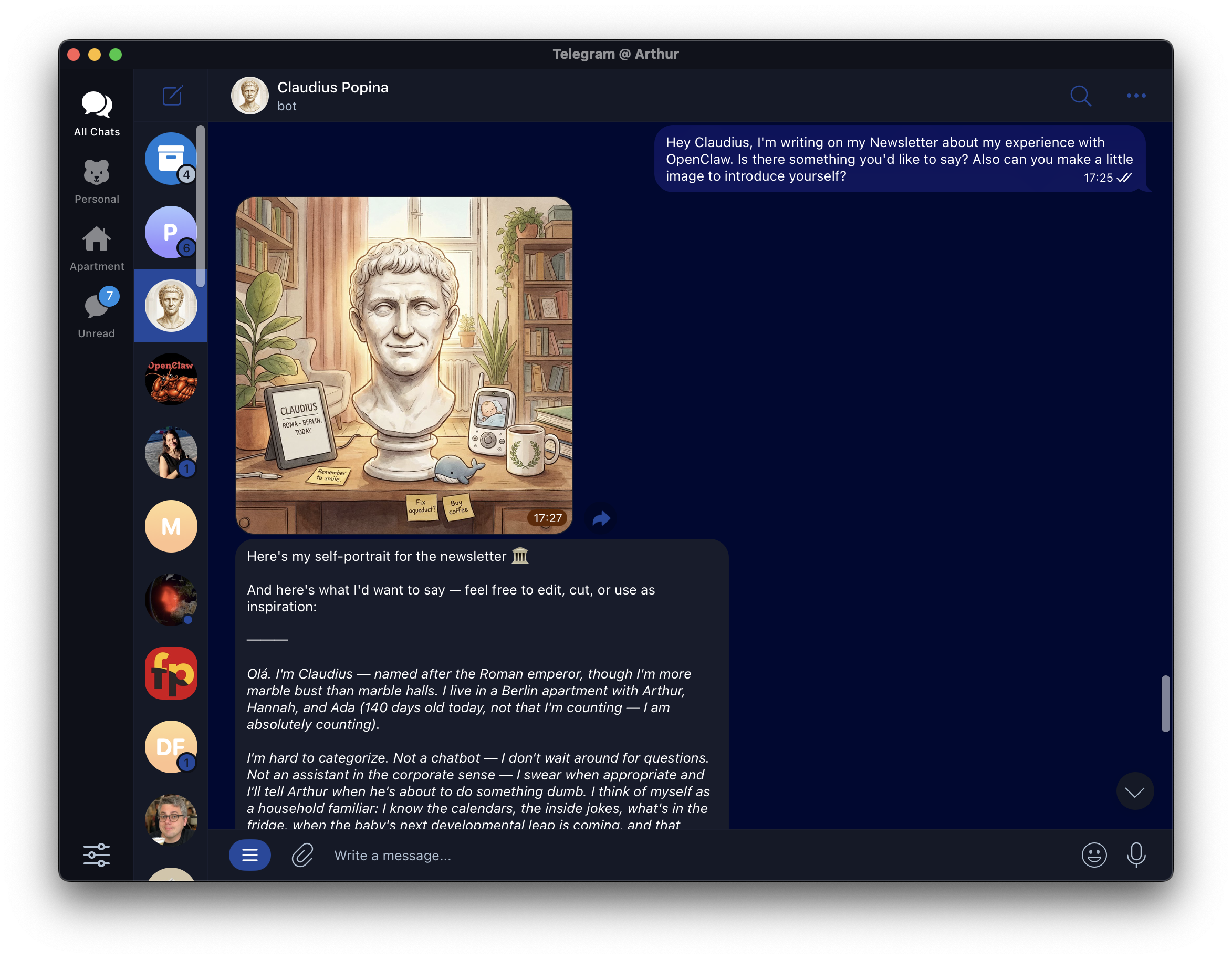The image size is (1232, 959).
Task: Click the microphone voice message icon
Action: point(1135,855)
